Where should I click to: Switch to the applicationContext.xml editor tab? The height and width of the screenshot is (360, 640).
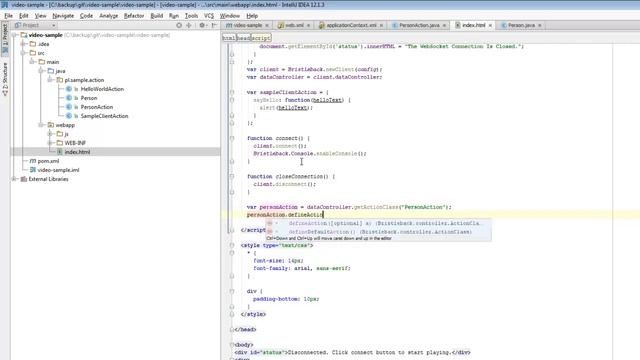coord(351,25)
